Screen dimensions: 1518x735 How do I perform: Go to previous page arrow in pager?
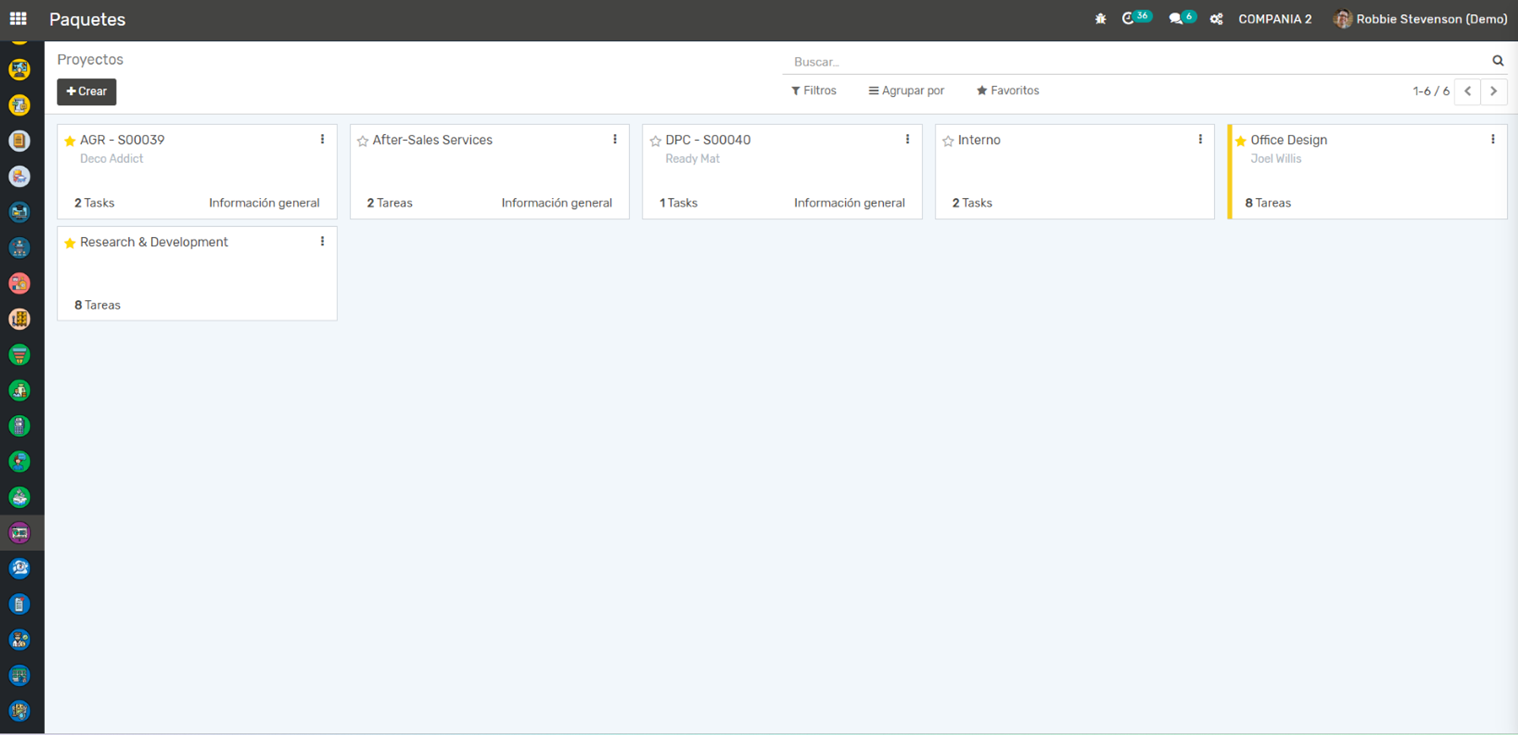point(1467,91)
